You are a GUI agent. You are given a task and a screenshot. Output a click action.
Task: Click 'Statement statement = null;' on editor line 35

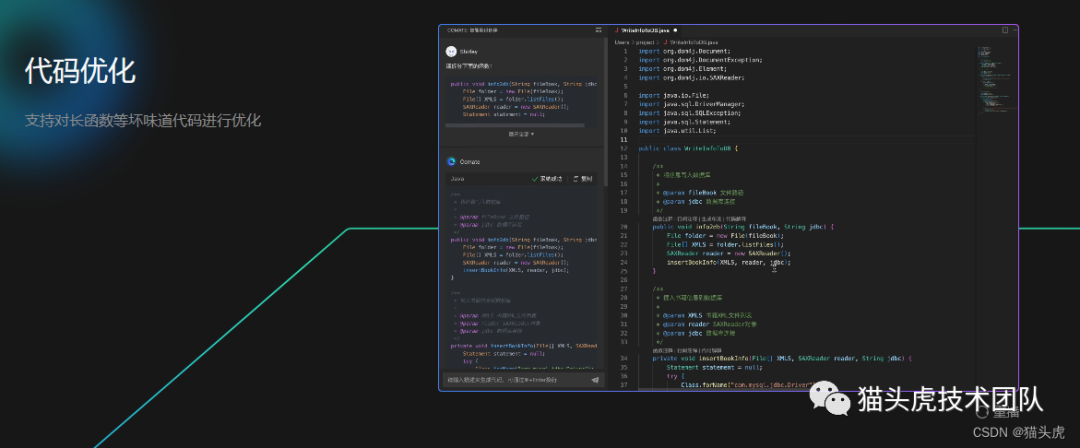tap(714, 367)
